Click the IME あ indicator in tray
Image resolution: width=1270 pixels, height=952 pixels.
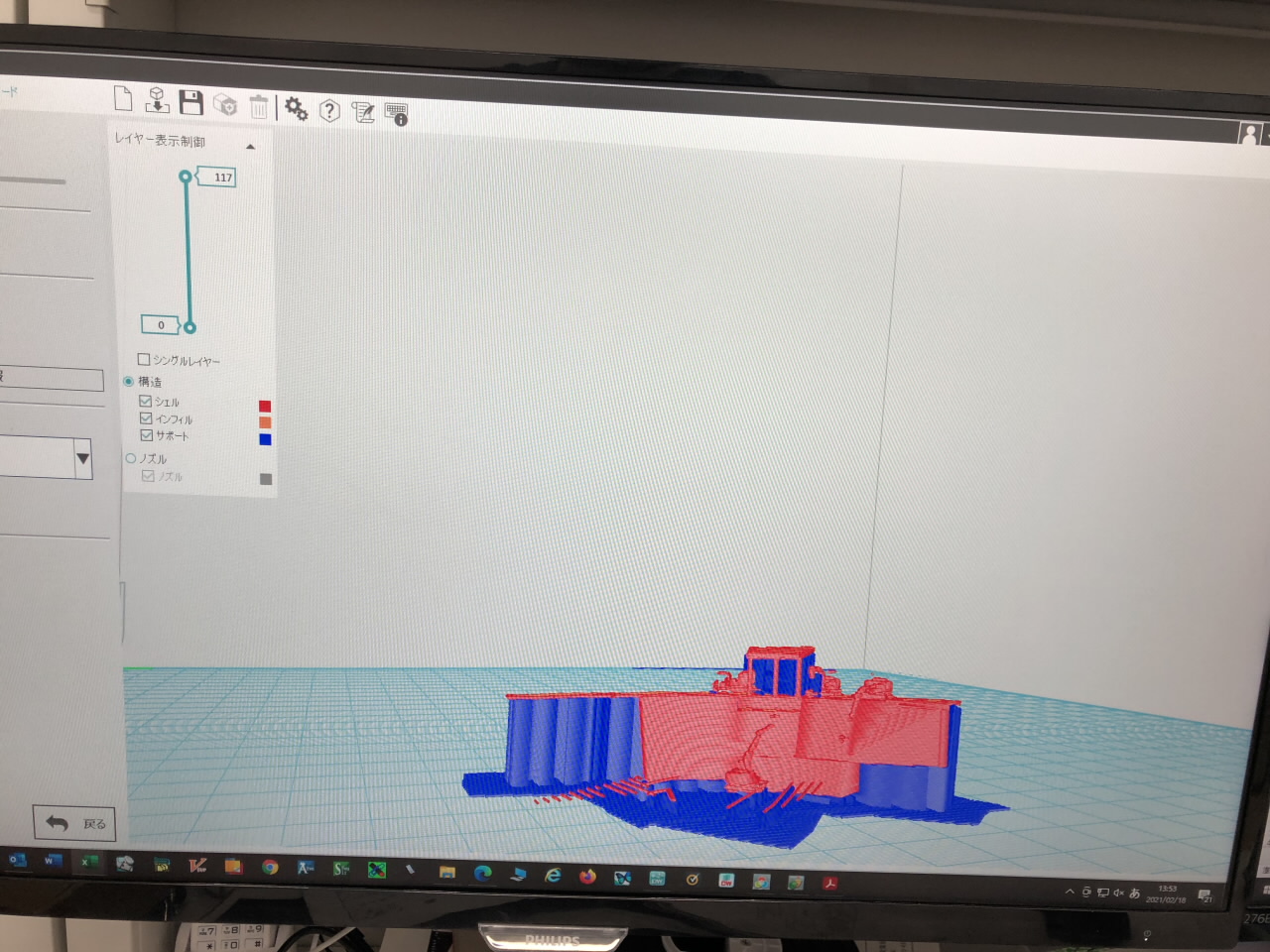click(1134, 892)
